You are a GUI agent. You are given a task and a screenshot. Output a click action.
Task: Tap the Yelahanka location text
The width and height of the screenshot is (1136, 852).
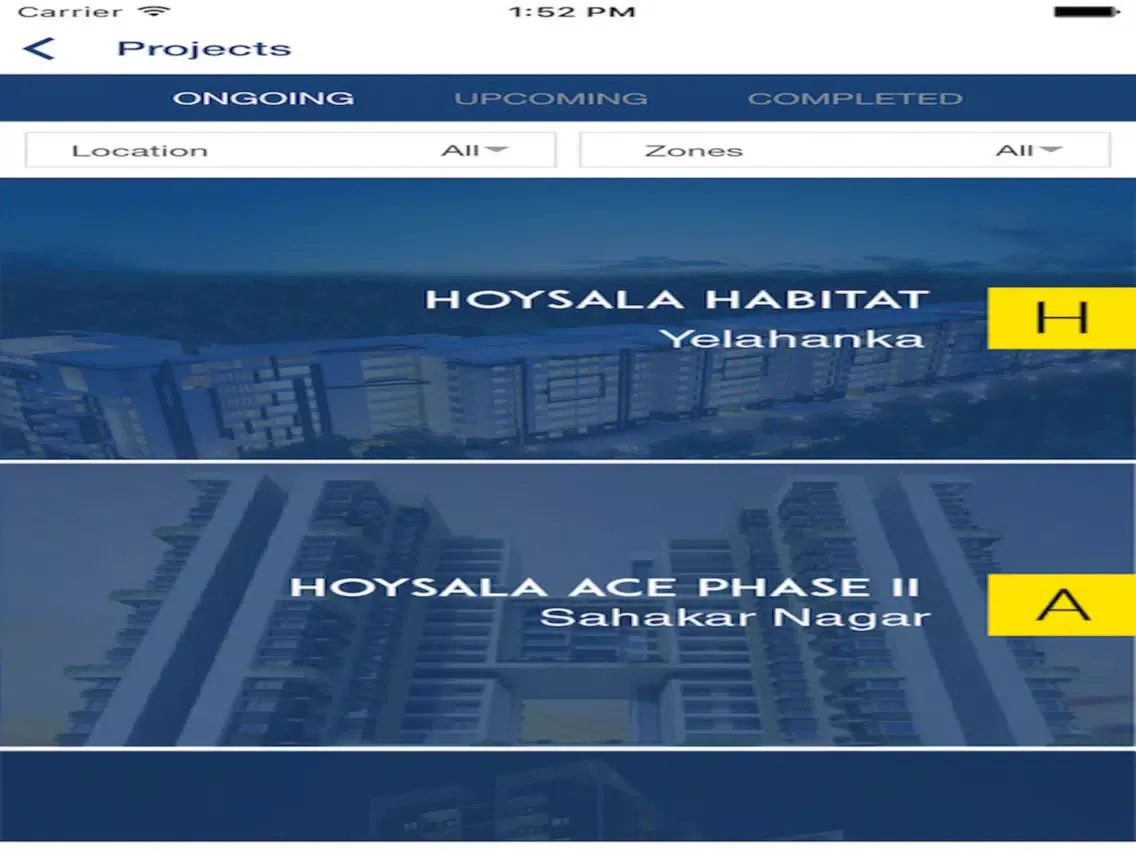coord(792,338)
